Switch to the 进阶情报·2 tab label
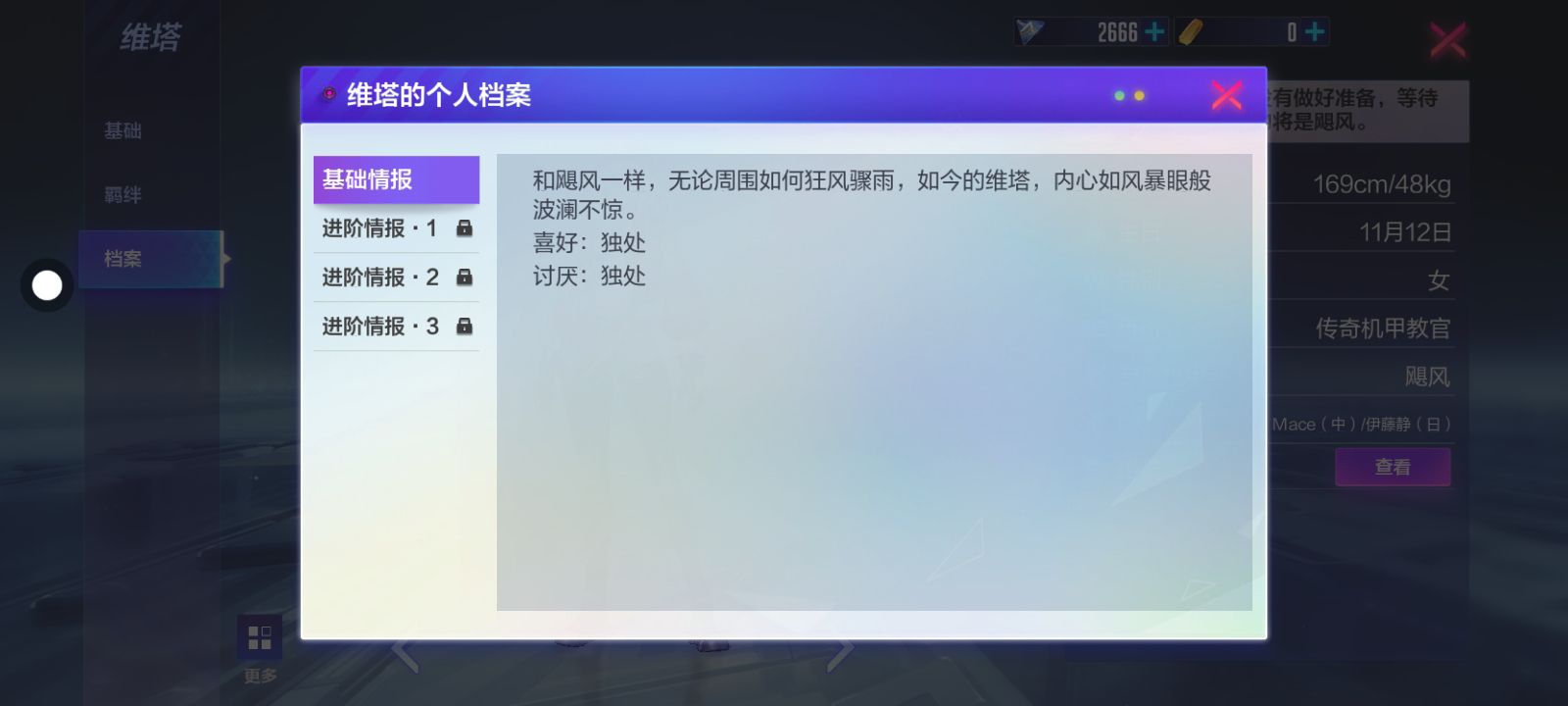The height and width of the screenshot is (706, 1568). 380,277
